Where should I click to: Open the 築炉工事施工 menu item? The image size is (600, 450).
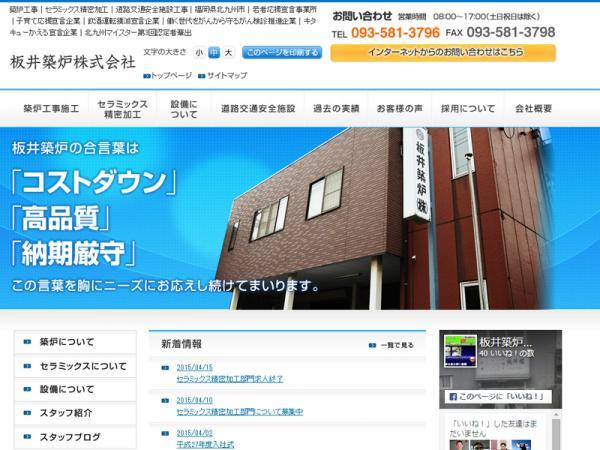51,109
